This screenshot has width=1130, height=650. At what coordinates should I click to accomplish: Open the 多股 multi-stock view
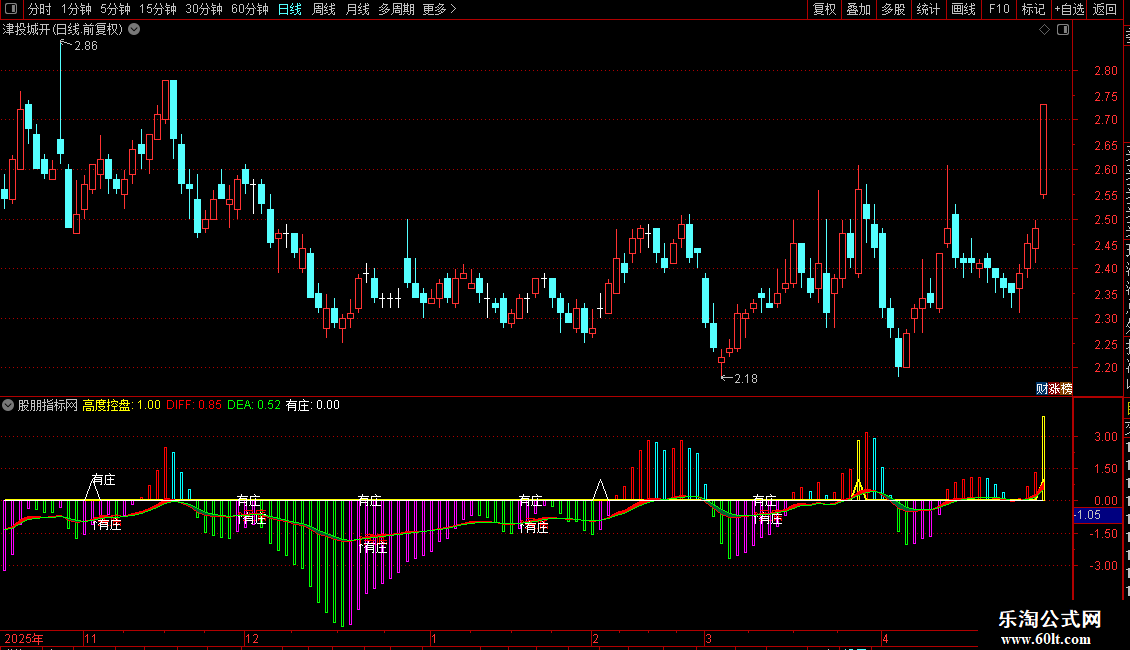click(x=893, y=9)
